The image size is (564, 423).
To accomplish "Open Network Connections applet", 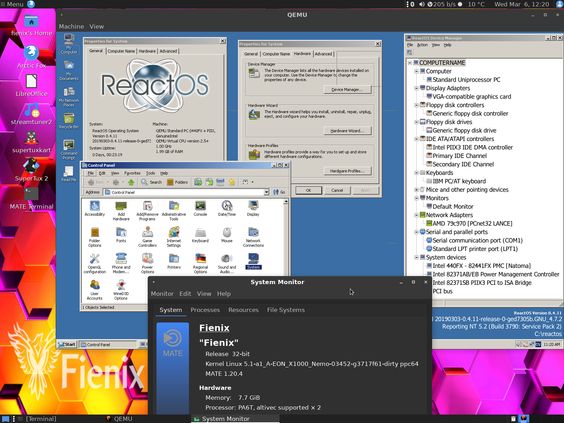I will click(253, 237).
